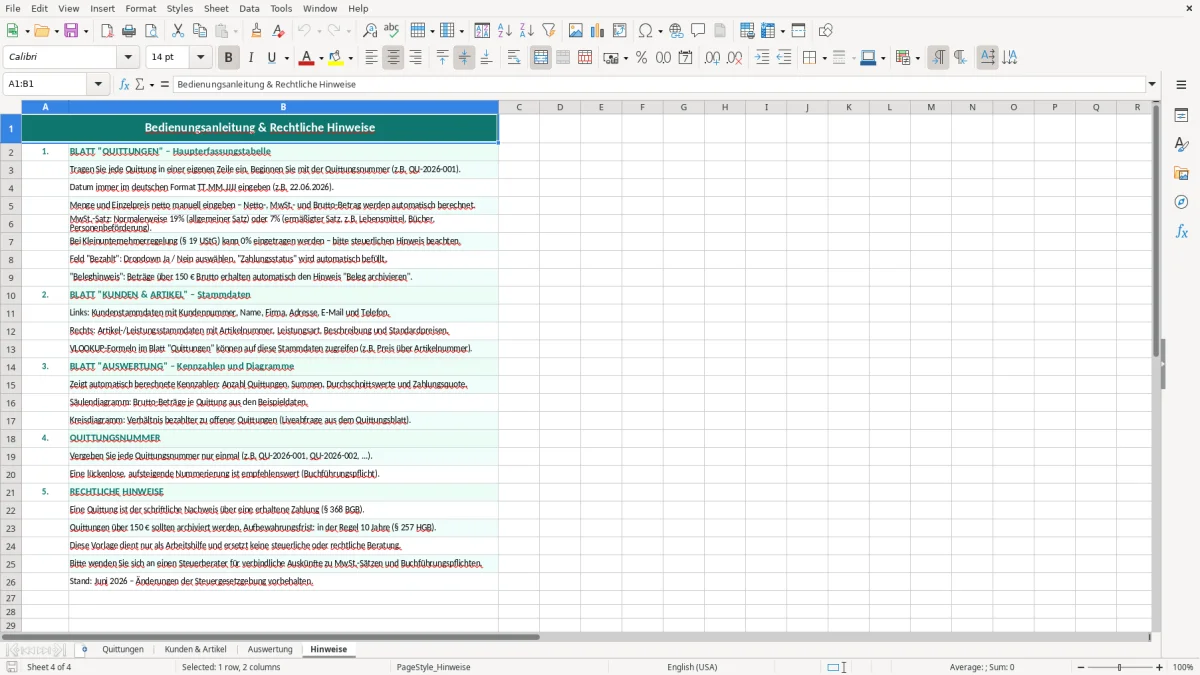Open the Sheet menu
This screenshot has width=1200, height=675.
click(216, 8)
